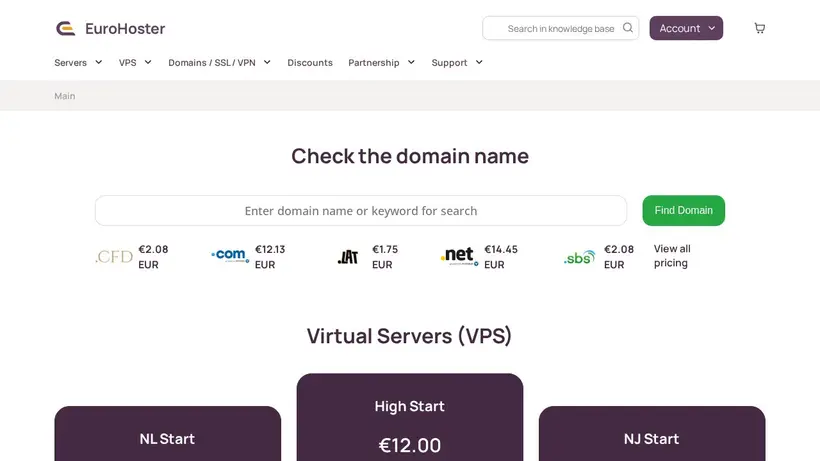Click the Check the domain name heading

click(410, 156)
